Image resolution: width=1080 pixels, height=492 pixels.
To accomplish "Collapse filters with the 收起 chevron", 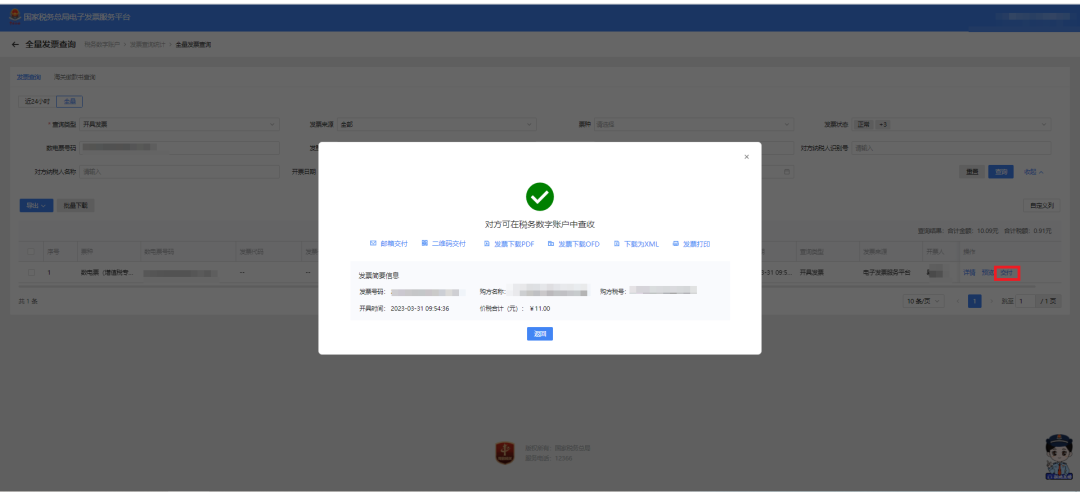I will pos(1033,172).
